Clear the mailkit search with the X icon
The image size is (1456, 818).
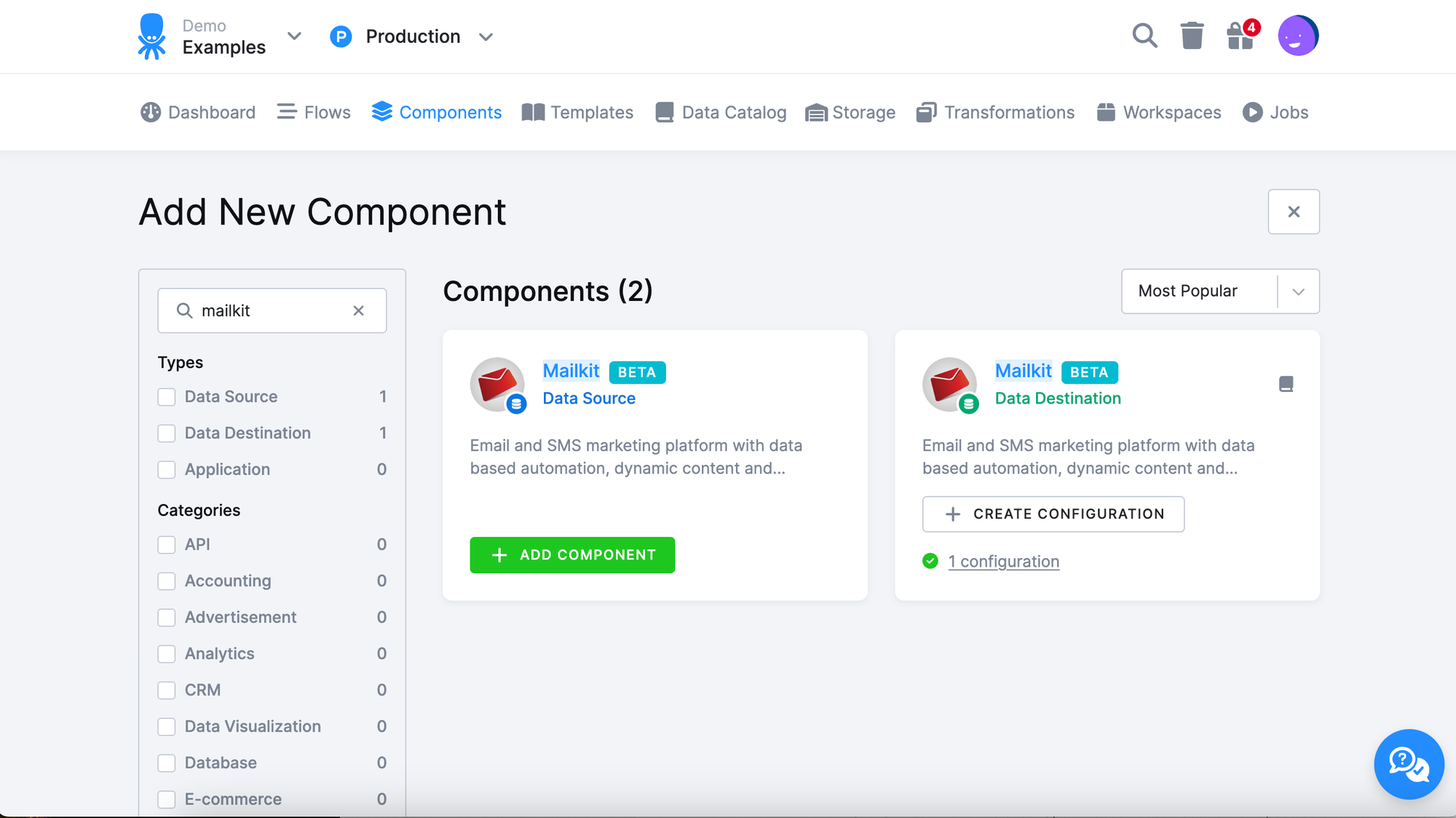coord(358,310)
